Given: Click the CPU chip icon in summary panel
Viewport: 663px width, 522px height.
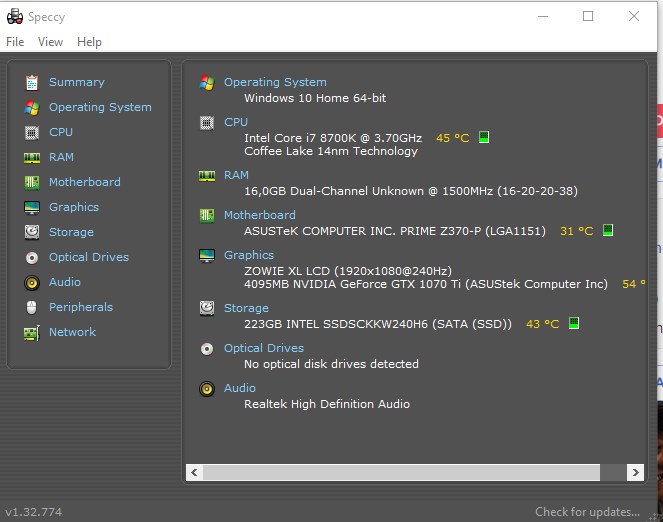Looking at the screenshot, I should click(x=207, y=123).
